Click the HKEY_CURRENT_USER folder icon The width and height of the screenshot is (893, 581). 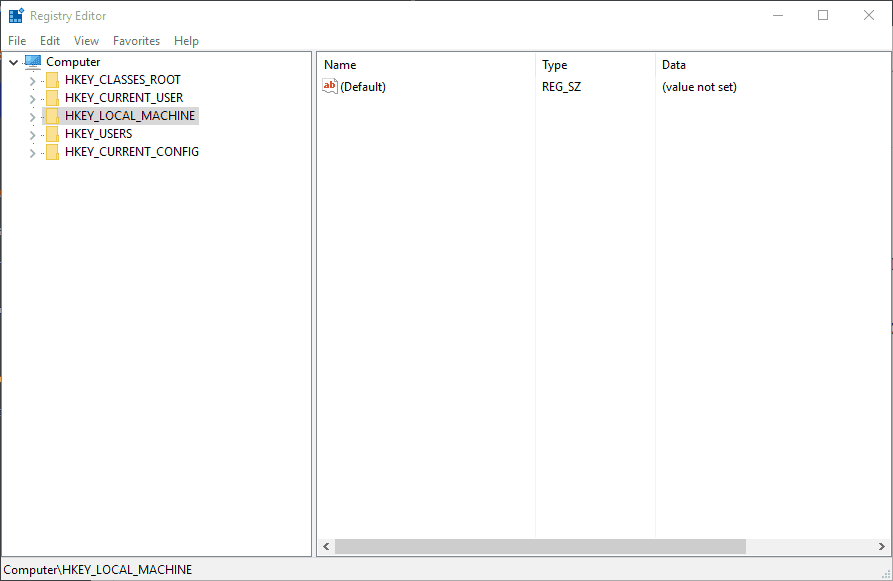(x=52, y=98)
